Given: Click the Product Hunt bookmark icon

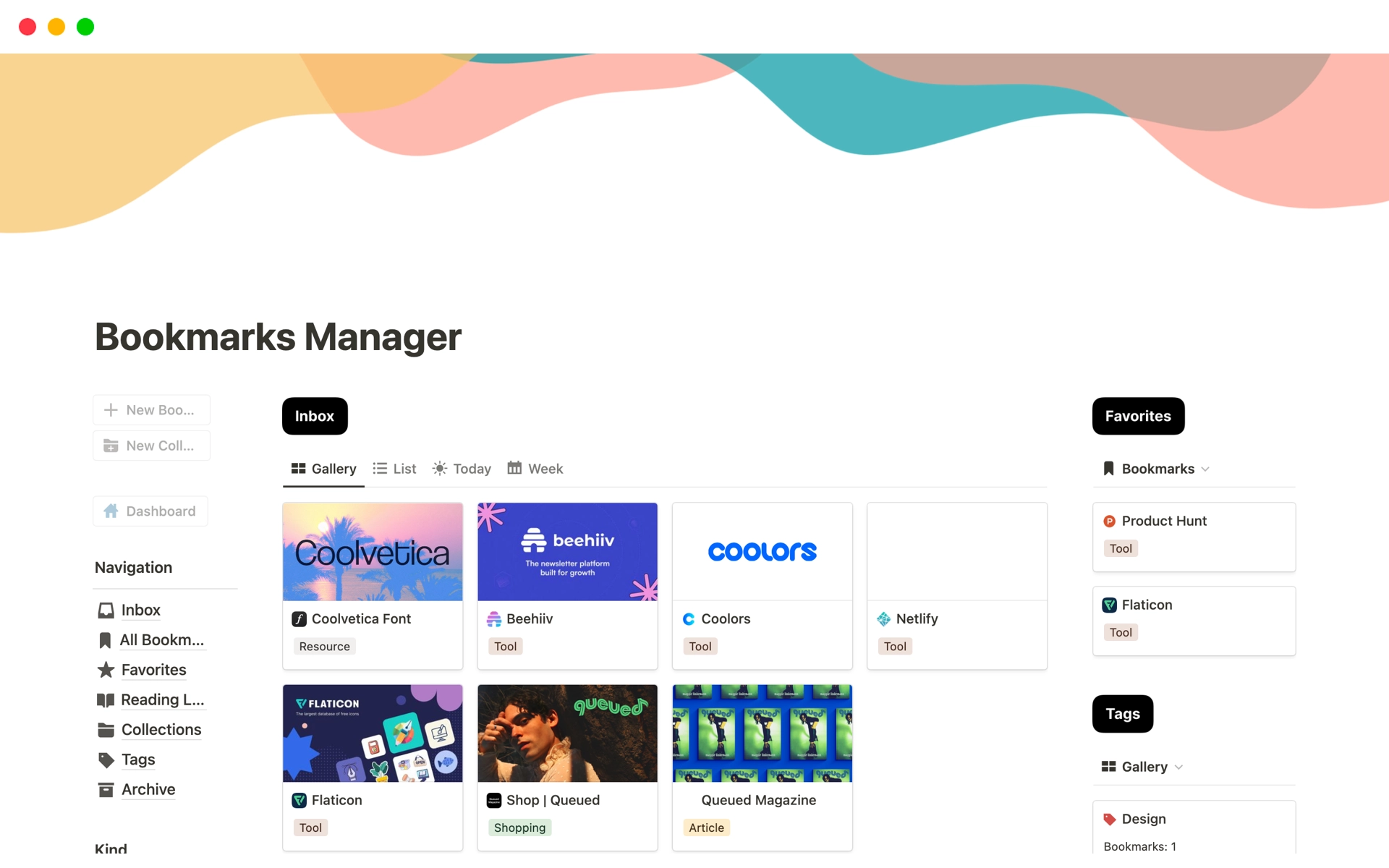Looking at the screenshot, I should click(x=1111, y=520).
